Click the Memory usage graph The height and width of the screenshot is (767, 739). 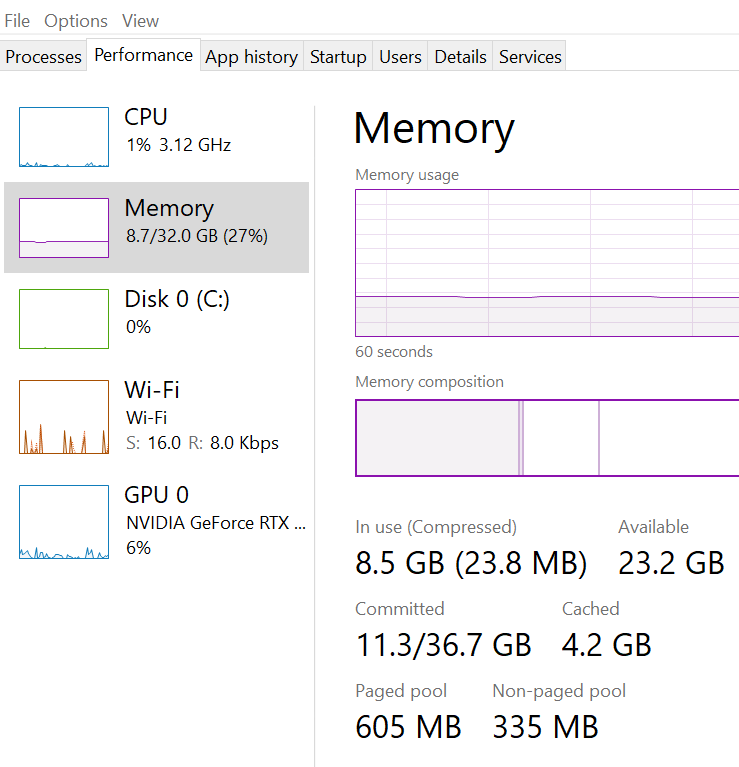tap(547, 263)
